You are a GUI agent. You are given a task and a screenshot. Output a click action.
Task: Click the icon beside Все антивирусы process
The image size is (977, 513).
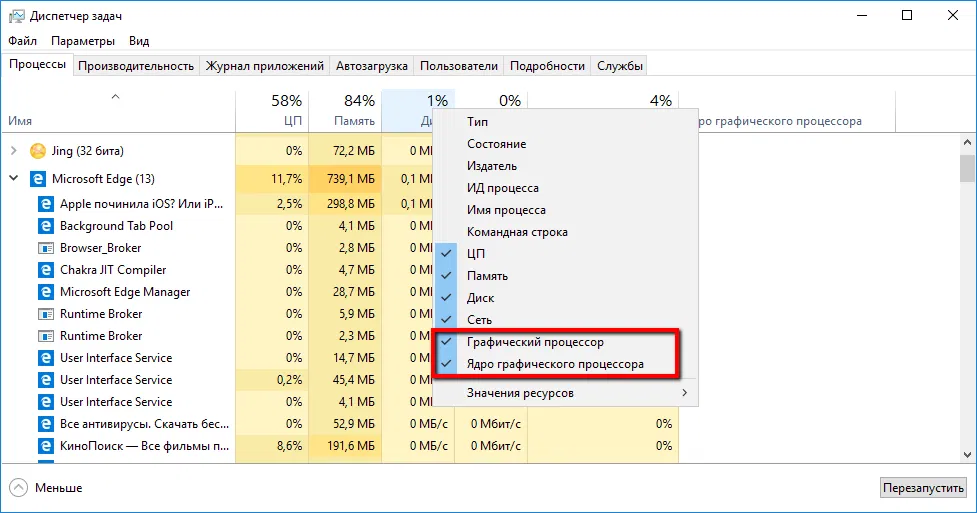click(x=45, y=424)
